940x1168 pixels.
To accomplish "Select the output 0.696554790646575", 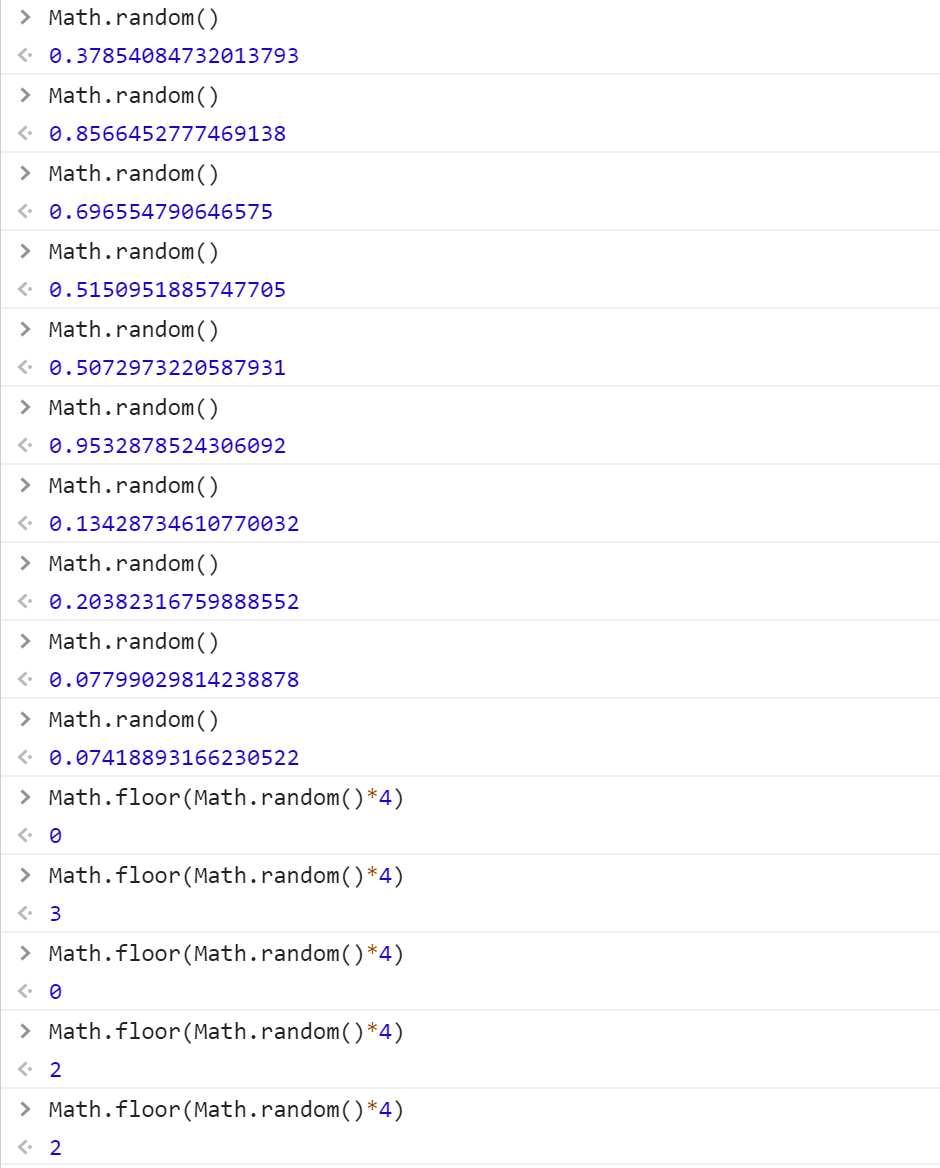I will click(x=161, y=212).
